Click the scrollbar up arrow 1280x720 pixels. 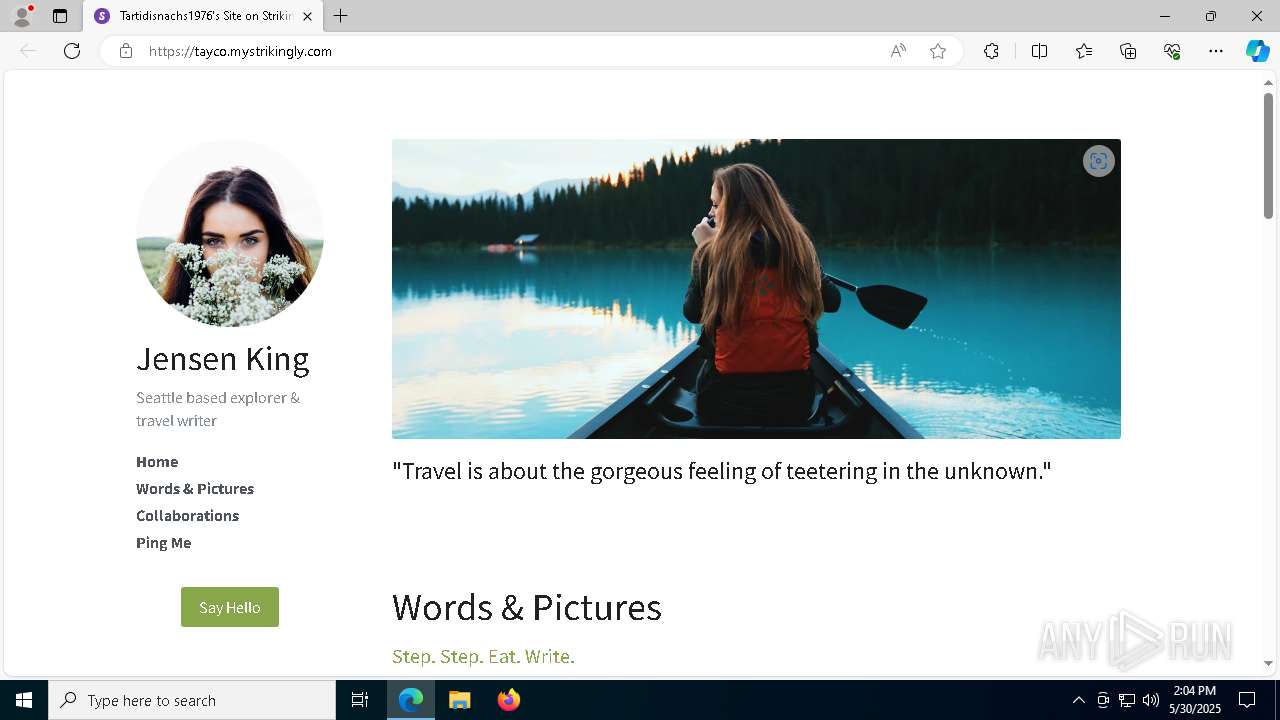[1268, 82]
